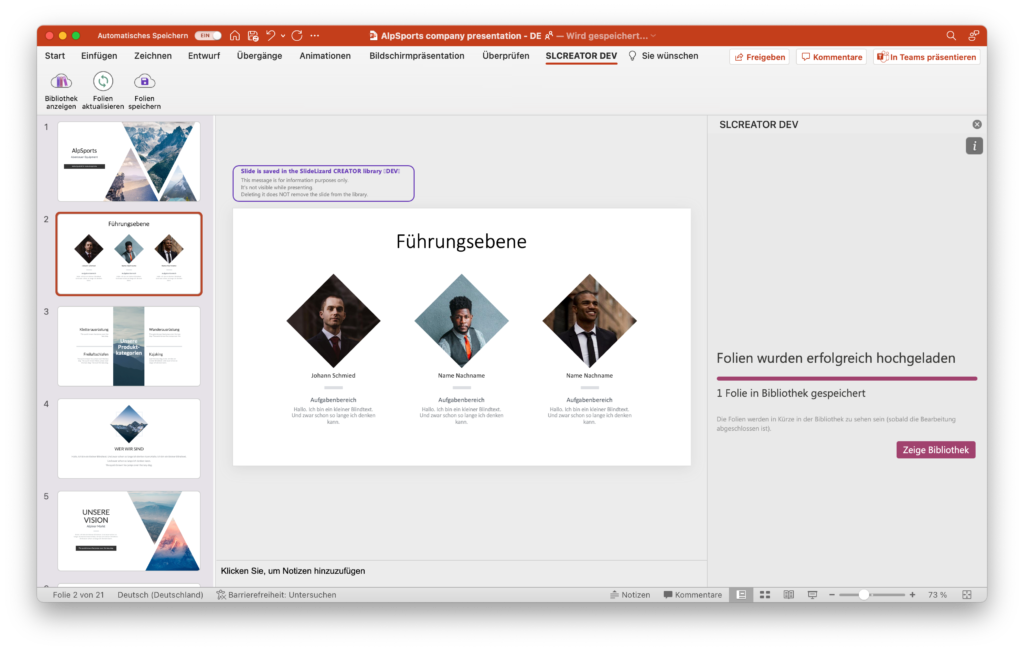Viewport: 1024px width, 651px height.
Task: Switch to reading view icon
Action: [789, 595]
